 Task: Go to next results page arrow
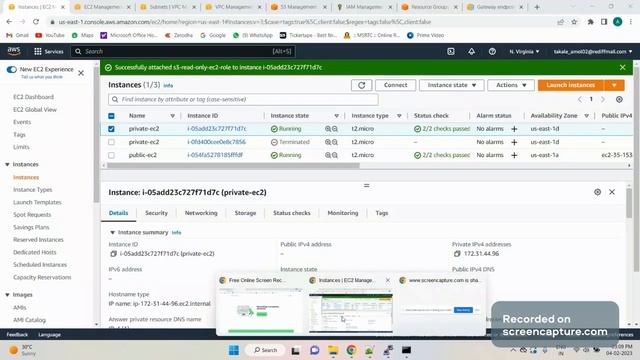tap(603, 99)
